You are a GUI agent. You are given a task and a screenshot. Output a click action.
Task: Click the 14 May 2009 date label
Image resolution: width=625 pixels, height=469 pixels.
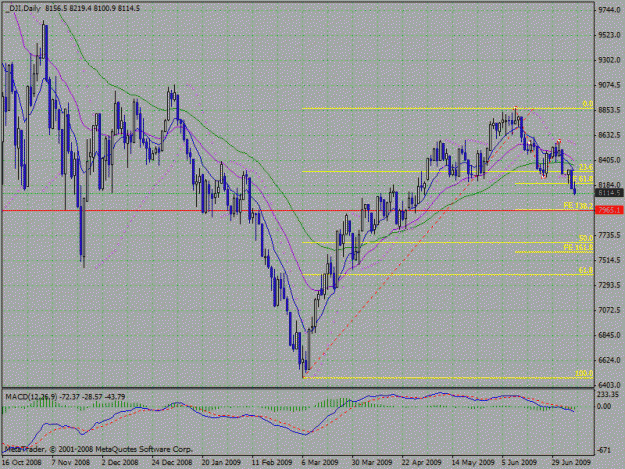click(x=472, y=462)
